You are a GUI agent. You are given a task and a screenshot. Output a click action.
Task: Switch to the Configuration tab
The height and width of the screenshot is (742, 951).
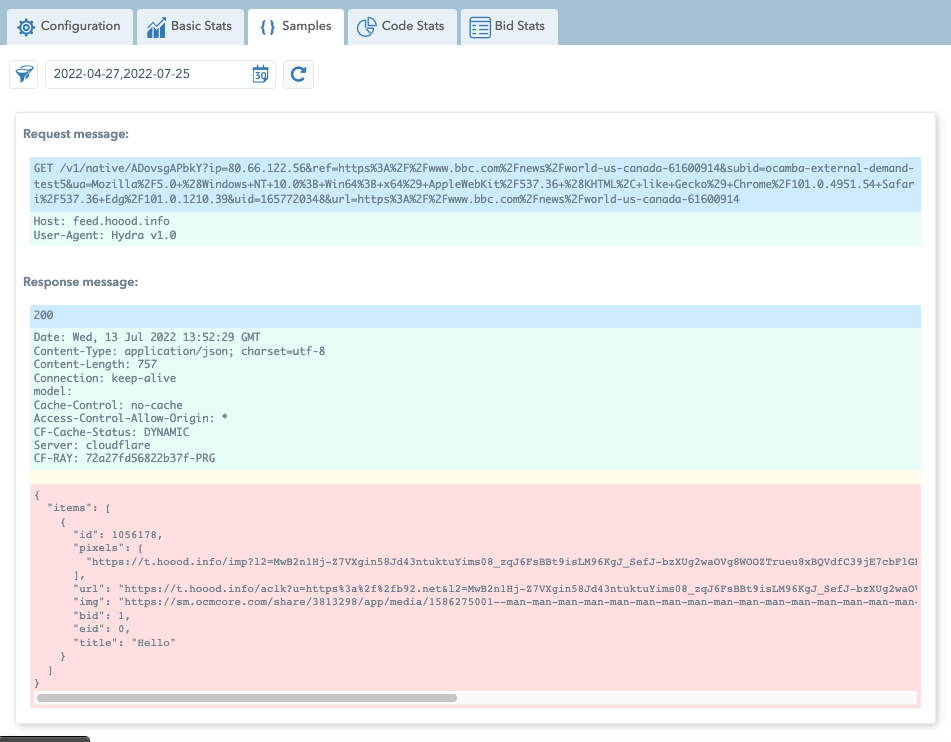point(80,27)
